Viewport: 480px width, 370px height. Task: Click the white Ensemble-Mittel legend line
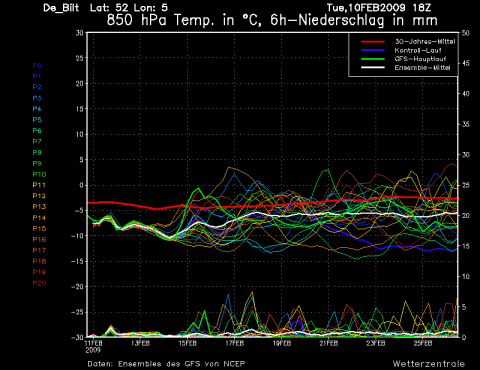coord(373,68)
